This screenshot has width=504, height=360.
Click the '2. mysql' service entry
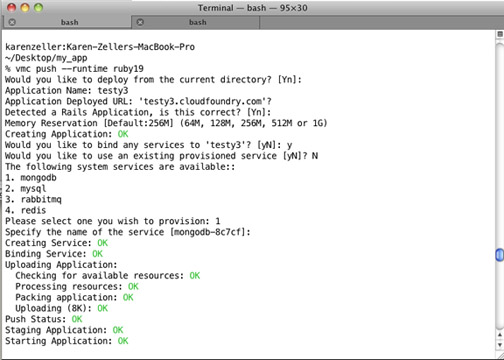25,189
